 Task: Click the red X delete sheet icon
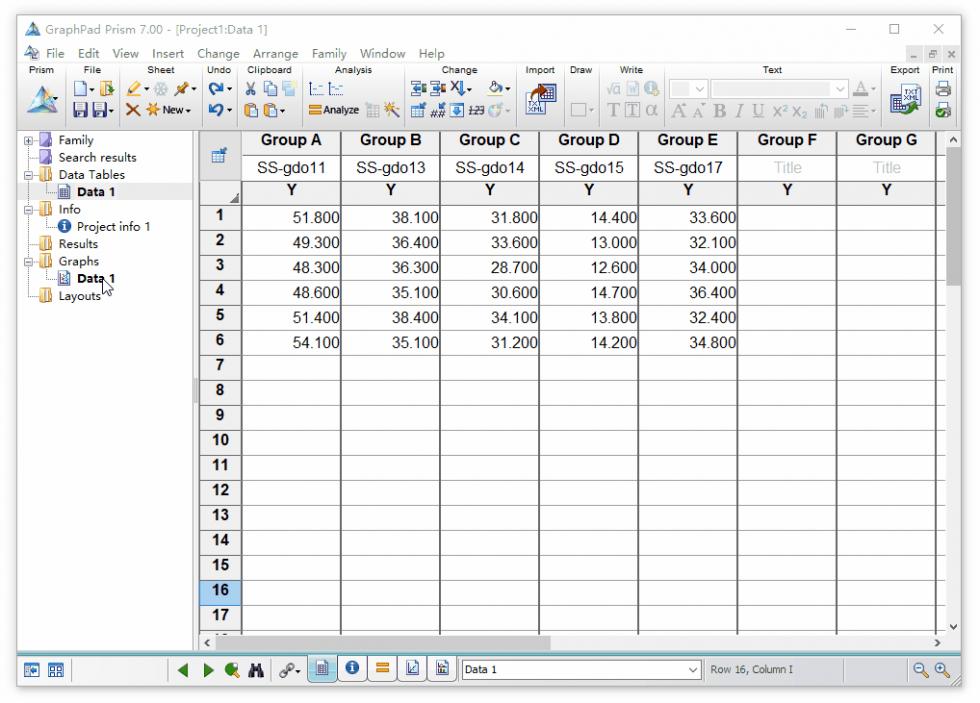coord(132,110)
